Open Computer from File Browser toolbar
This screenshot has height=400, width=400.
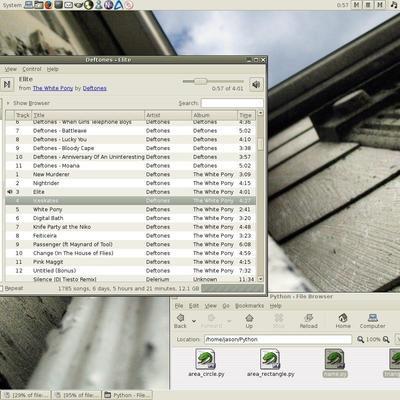tap(372, 321)
